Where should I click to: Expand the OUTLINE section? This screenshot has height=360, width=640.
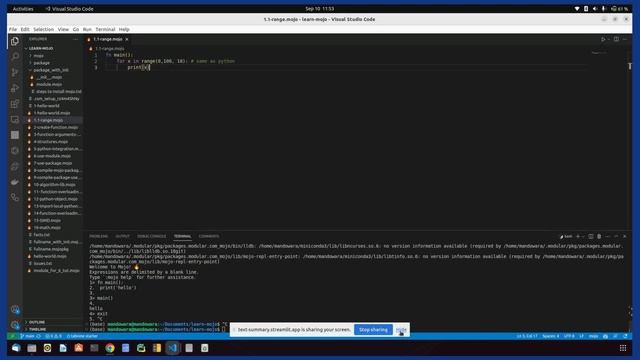37,322
